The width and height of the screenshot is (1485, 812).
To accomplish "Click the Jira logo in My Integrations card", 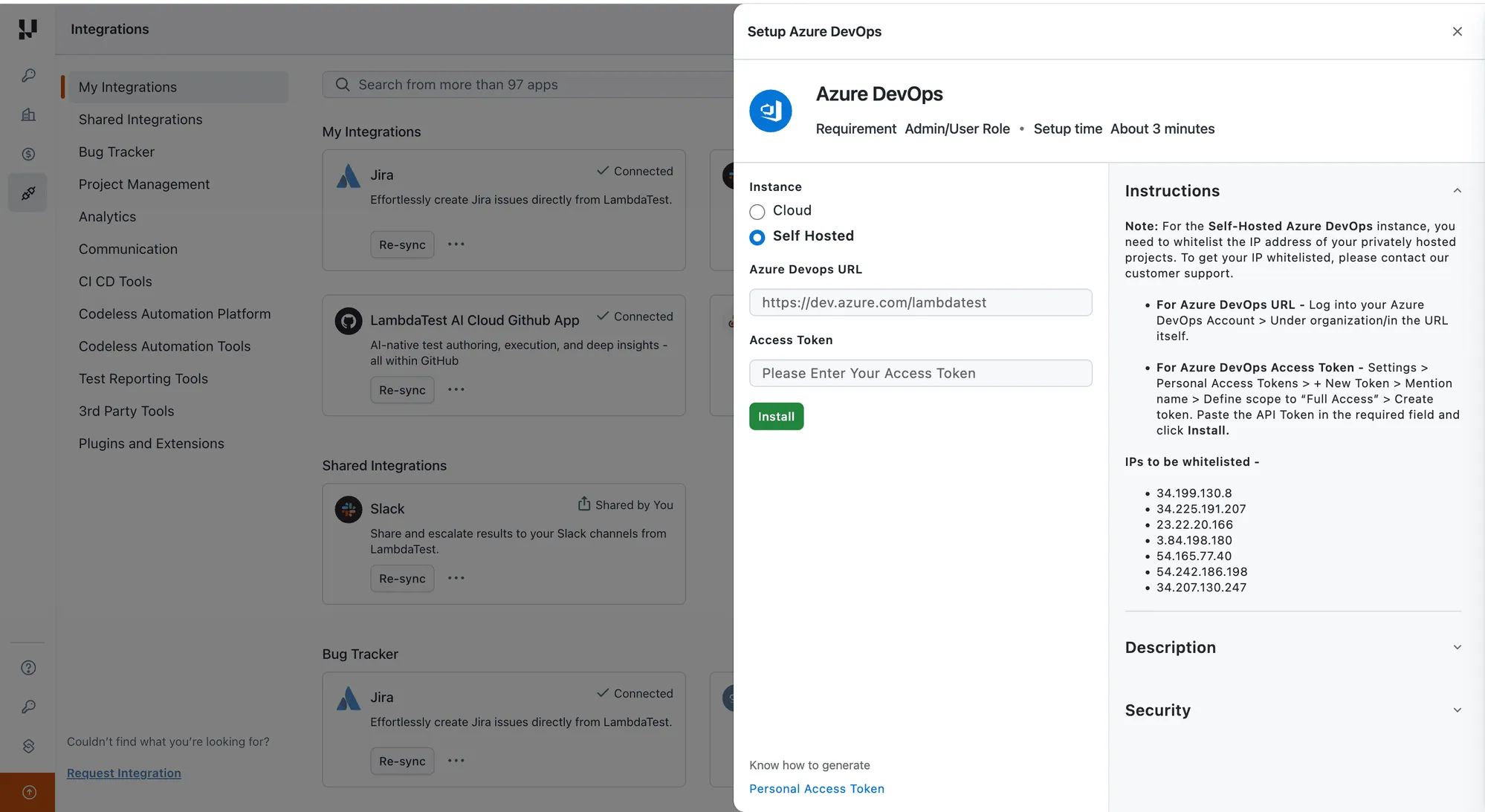I will point(348,176).
